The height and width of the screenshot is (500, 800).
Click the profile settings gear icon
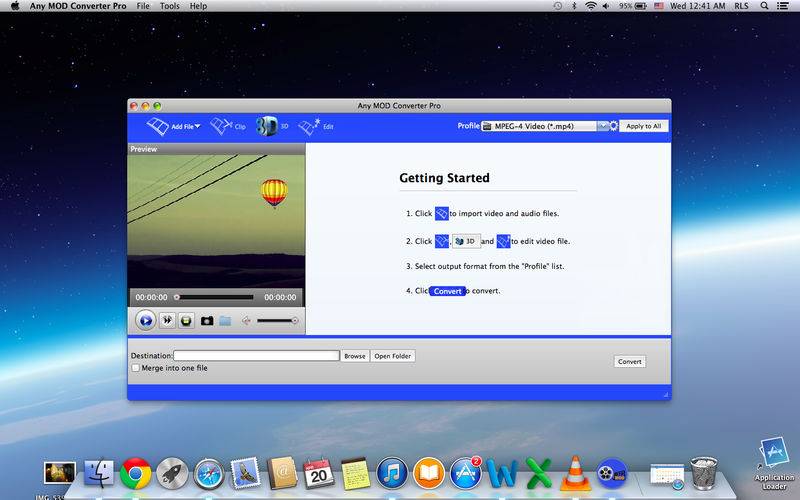coord(614,126)
